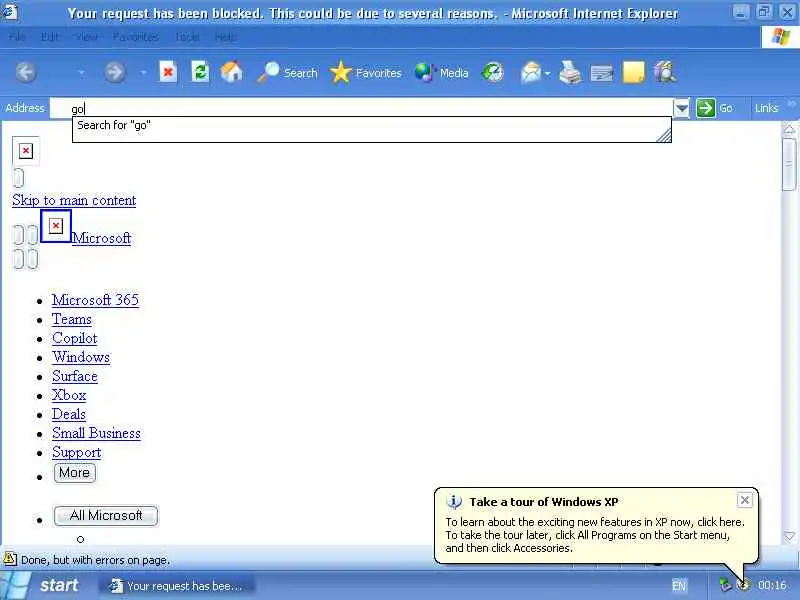Click the IE icon on the taskbar button
Viewport: 800px width, 600px height.
116,585
